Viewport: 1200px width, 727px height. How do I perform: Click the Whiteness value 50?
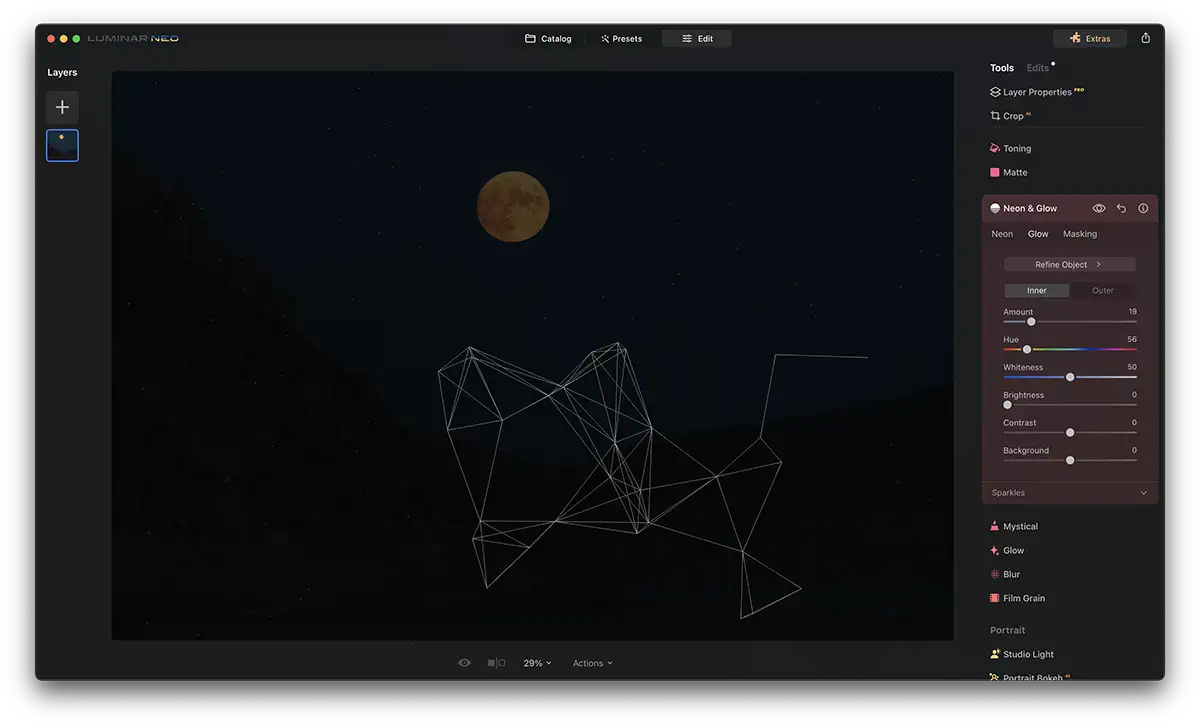(x=1132, y=367)
